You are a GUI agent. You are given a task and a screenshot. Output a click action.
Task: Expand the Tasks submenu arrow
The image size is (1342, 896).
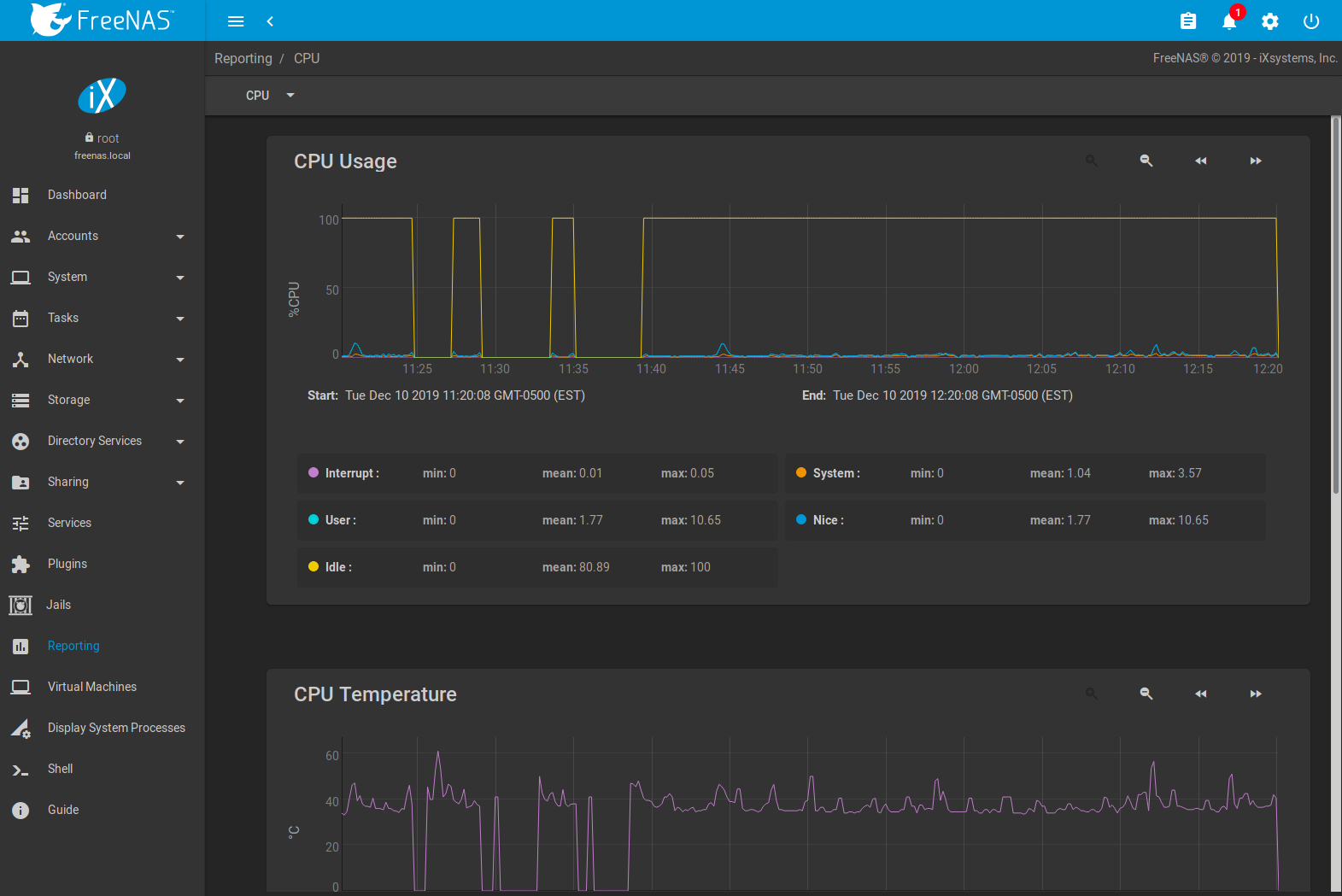[180, 319]
